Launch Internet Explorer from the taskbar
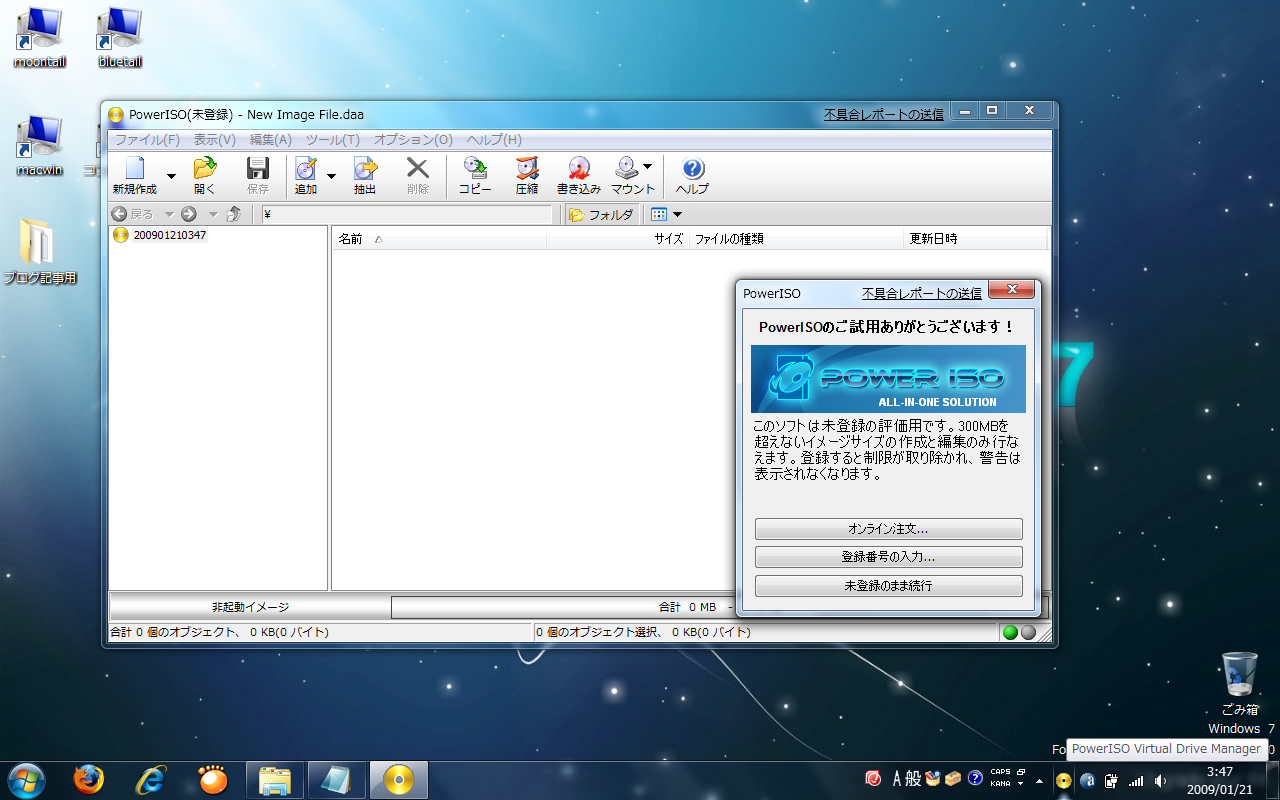1280x800 pixels. [151, 779]
